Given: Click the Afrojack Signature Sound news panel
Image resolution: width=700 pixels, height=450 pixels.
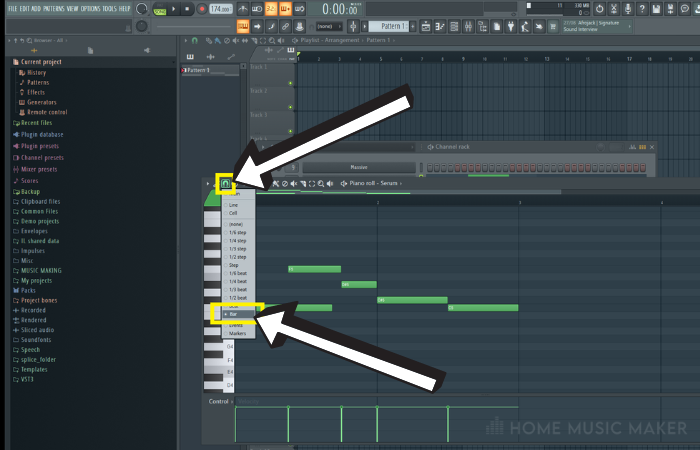Looking at the screenshot, I should click(597, 26).
